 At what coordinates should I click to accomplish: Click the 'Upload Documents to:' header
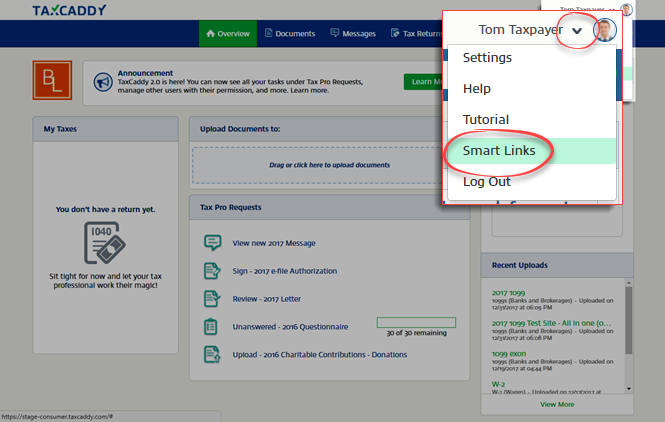click(316, 129)
